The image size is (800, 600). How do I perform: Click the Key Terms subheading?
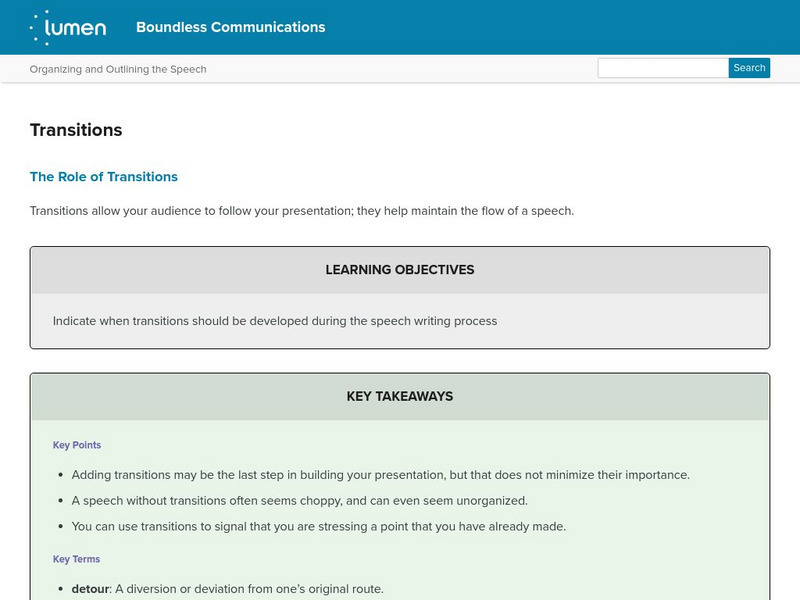tap(77, 559)
